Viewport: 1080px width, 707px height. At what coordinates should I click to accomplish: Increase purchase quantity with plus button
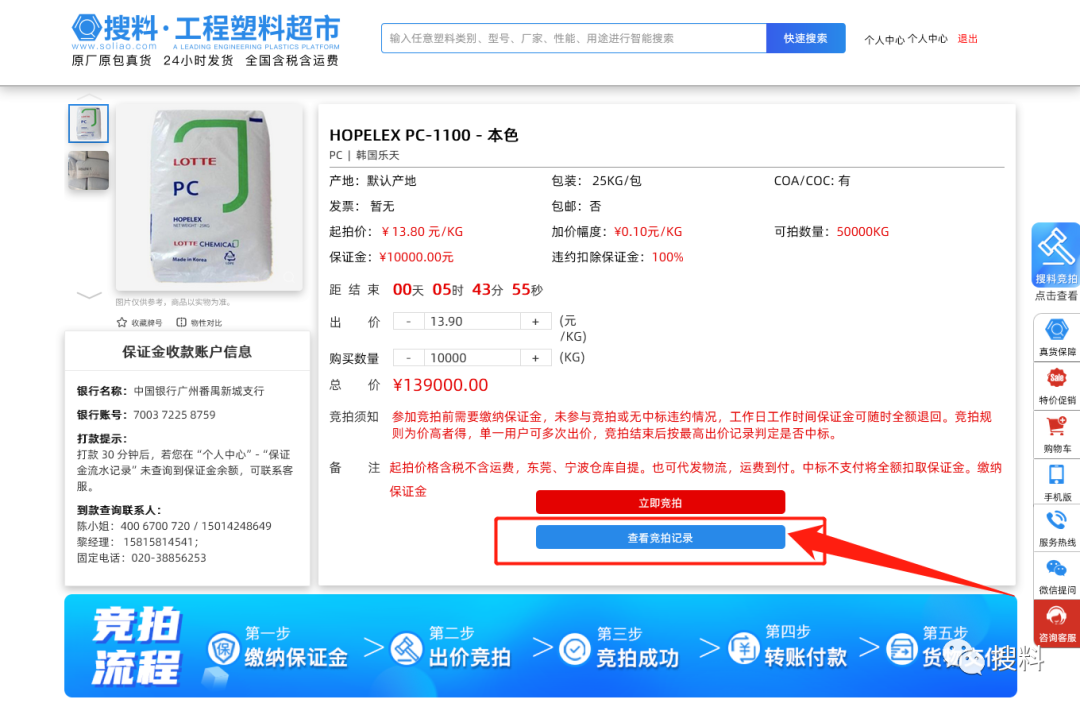point(535,358)
